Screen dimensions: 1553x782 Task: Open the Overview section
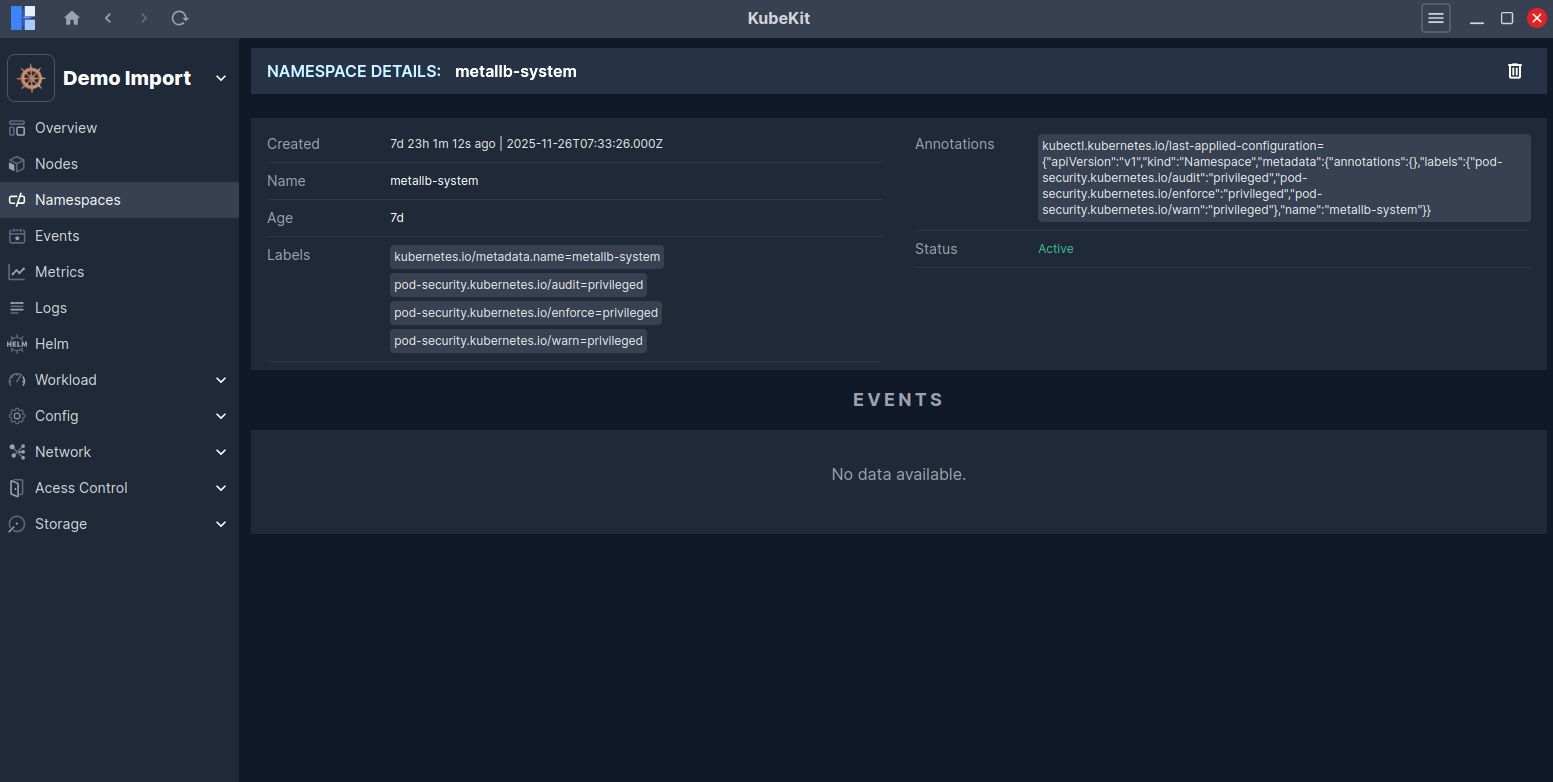[66, 127]
